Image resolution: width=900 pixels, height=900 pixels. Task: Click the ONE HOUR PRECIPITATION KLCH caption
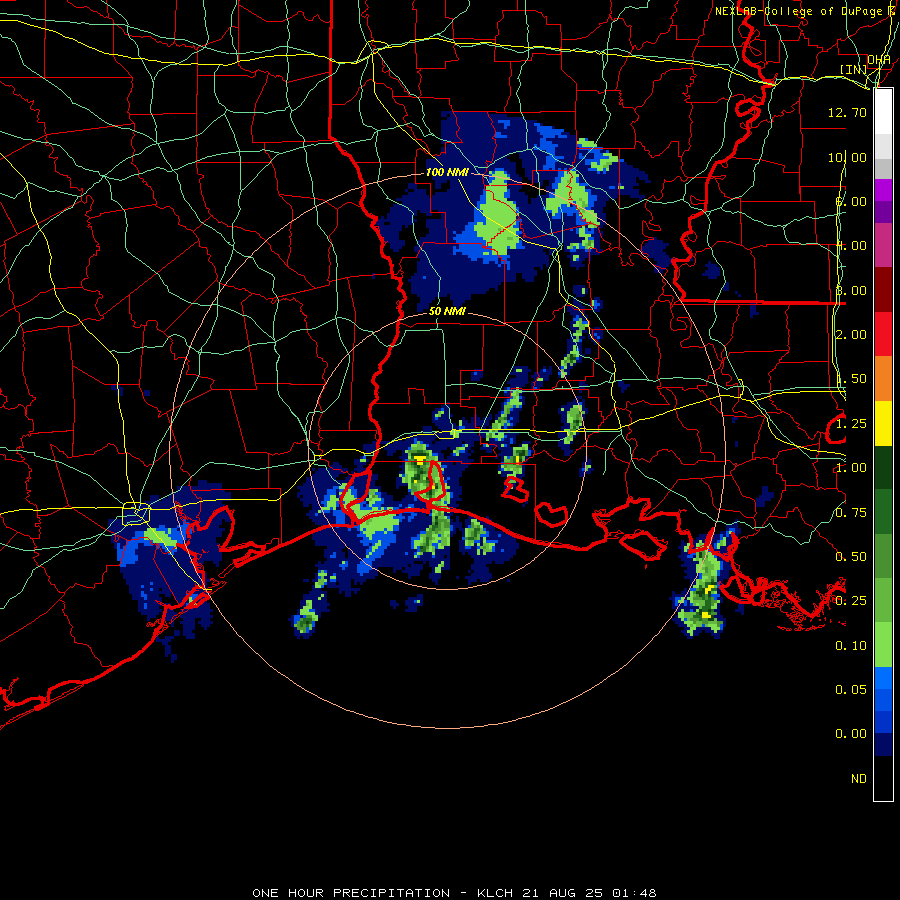[454, 893]
